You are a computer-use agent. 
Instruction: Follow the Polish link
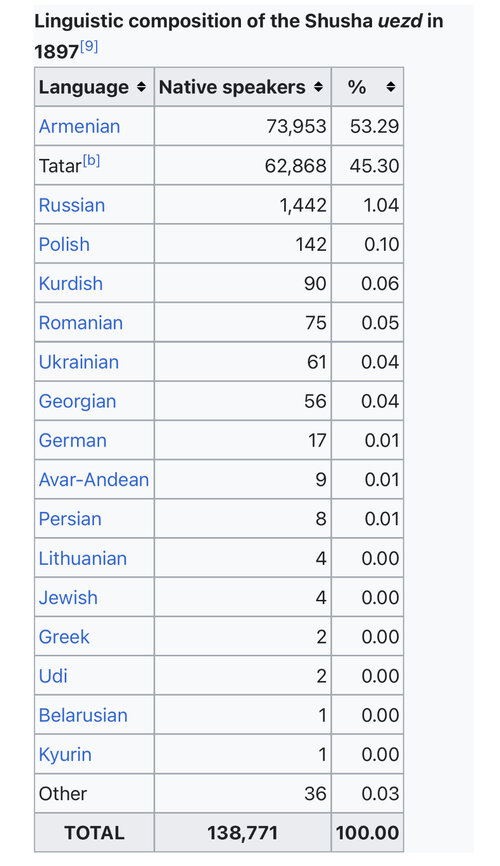coord(64,244)
